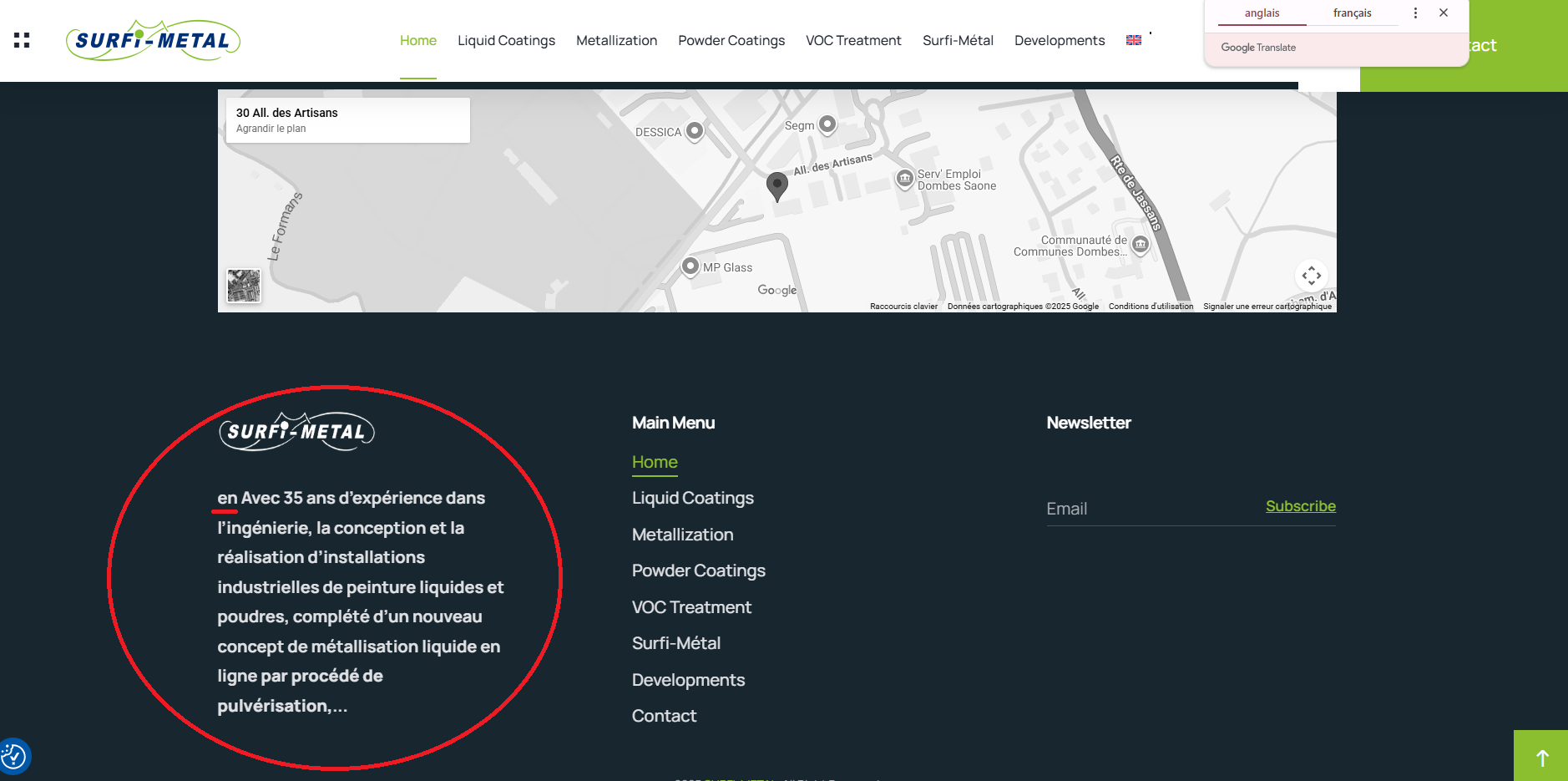1568x781 pixels.
Task: Open Google Translate options three-dot menu
Action: 1415,13
